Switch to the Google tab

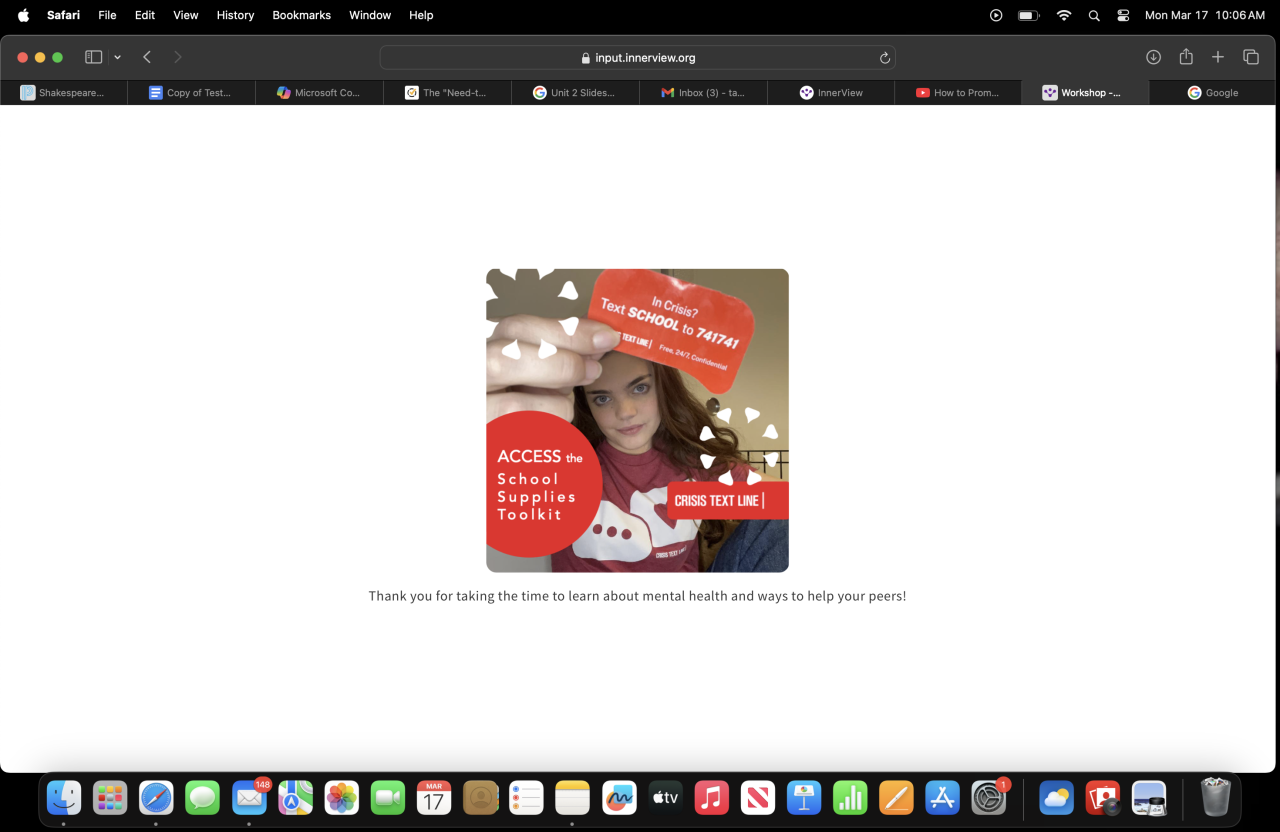pos(1213,93)
